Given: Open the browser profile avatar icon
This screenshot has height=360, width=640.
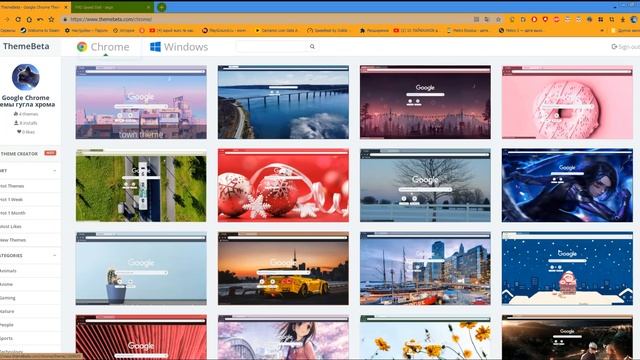Looking at the screenshot, I should (x=634, y=19).
